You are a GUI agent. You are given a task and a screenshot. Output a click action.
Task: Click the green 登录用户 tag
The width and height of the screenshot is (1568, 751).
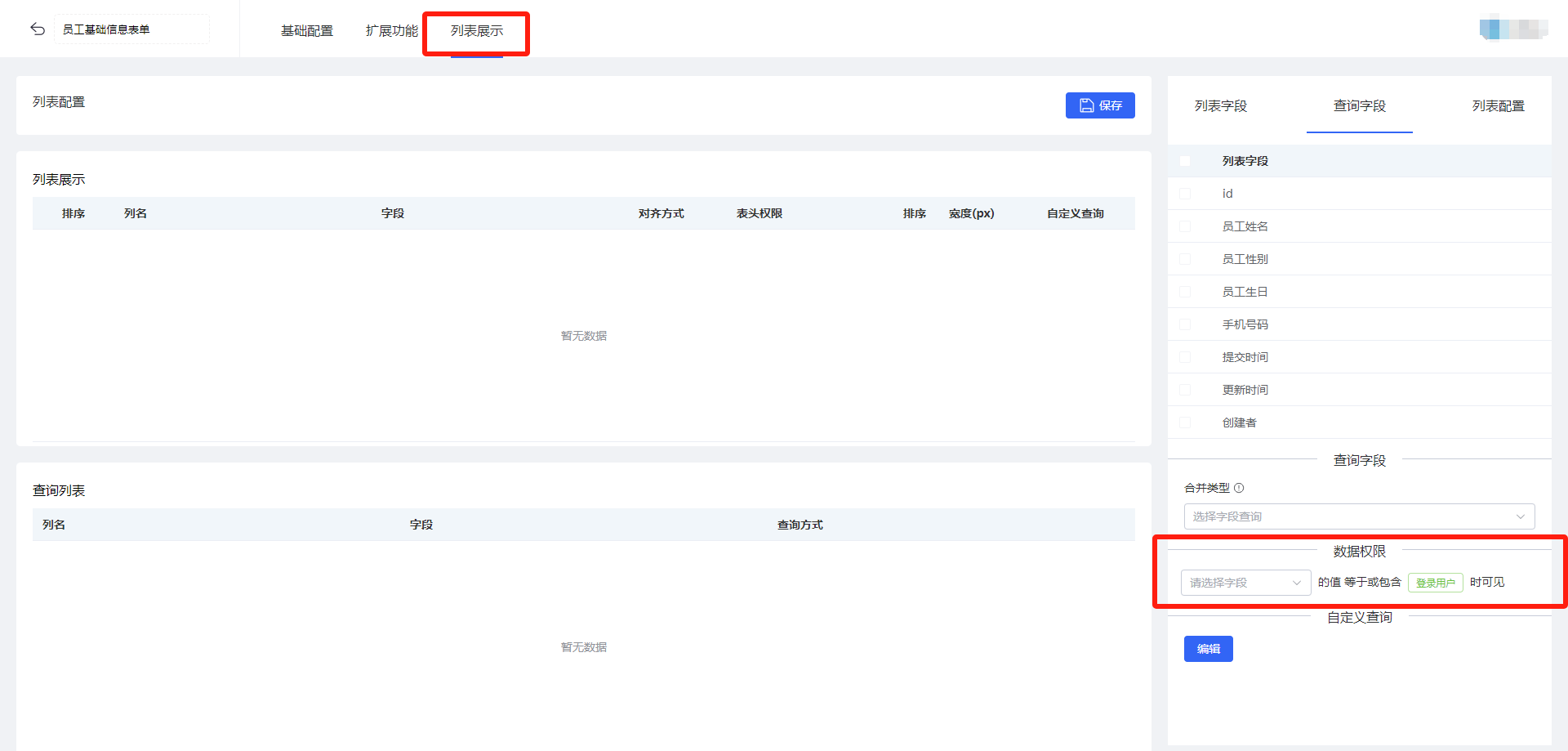(x=1435, y=583)
